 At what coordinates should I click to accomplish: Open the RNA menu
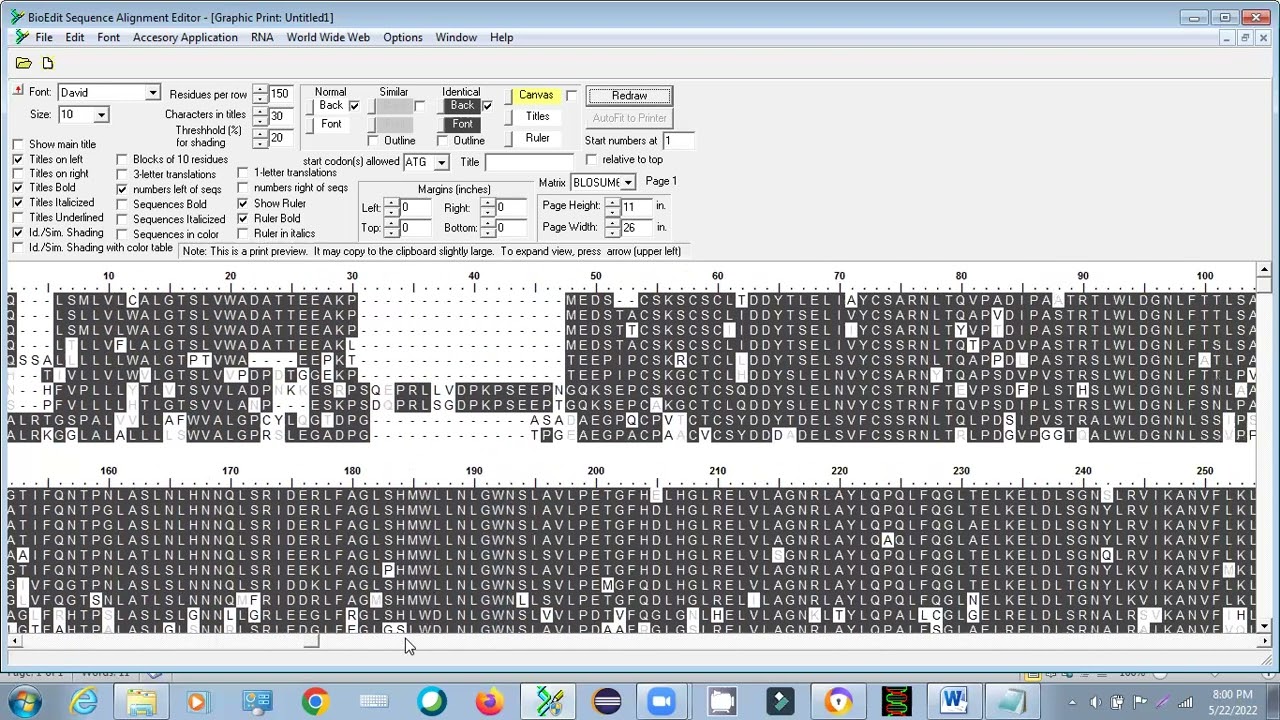tap(262, 38)
